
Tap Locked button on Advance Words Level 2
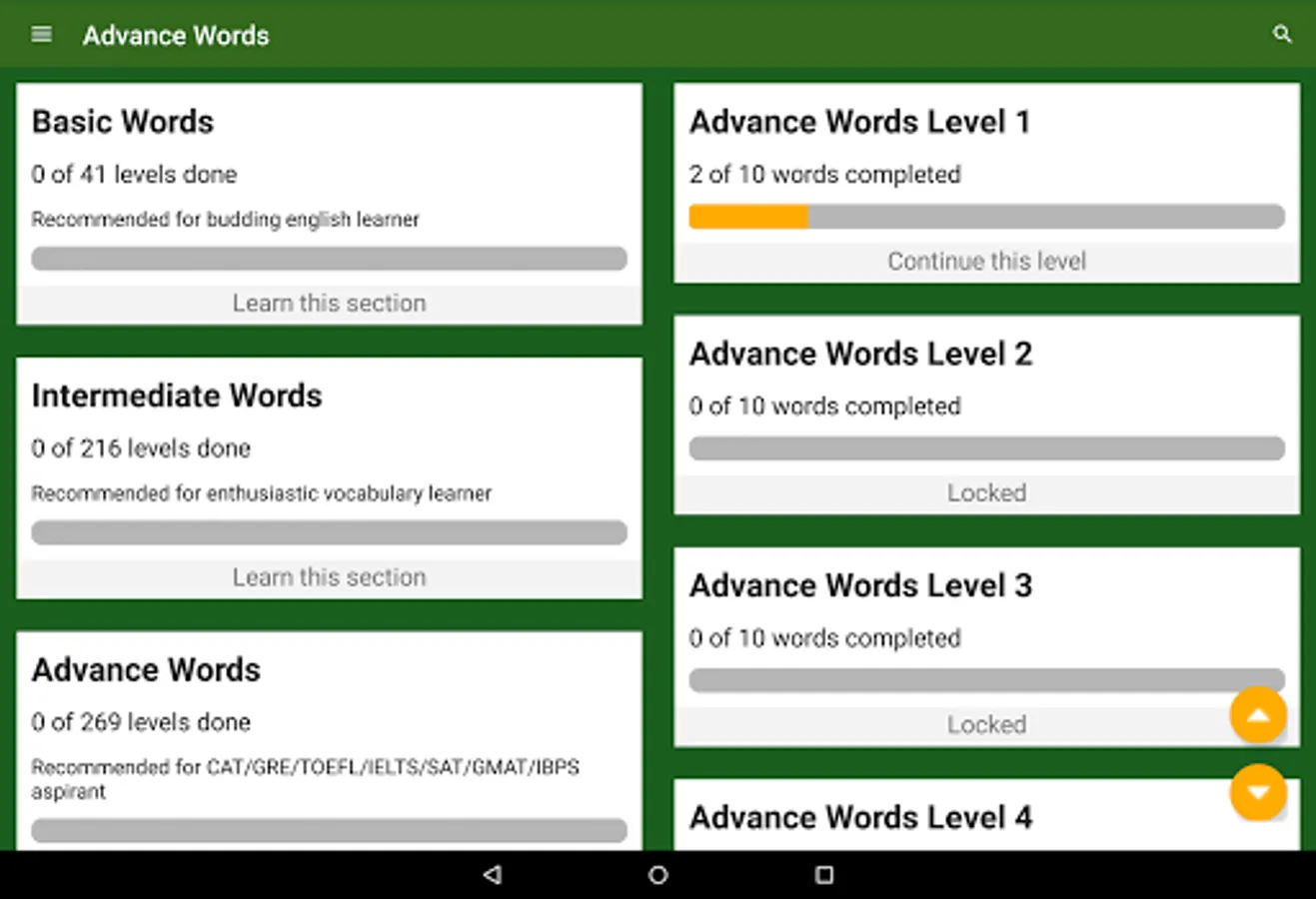[x=986, y=493]
